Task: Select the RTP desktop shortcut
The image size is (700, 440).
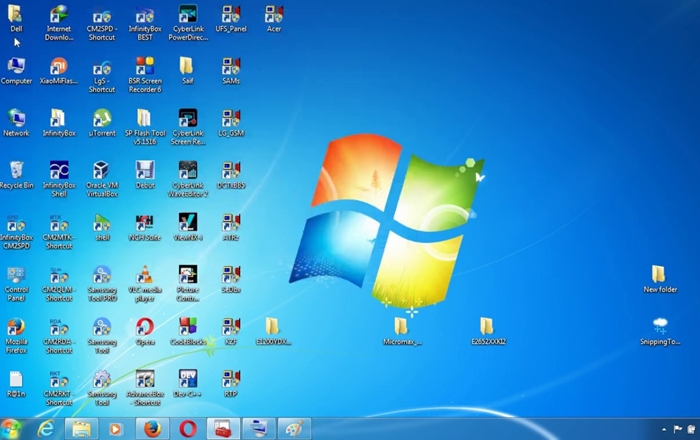Action: [x=231, y=384]
